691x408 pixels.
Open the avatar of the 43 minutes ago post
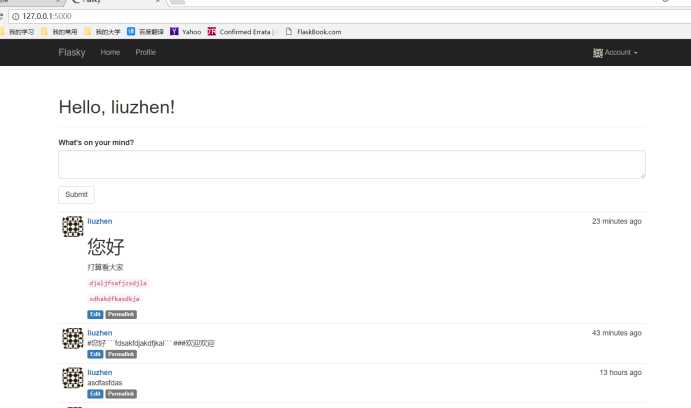tap(73, 338)
